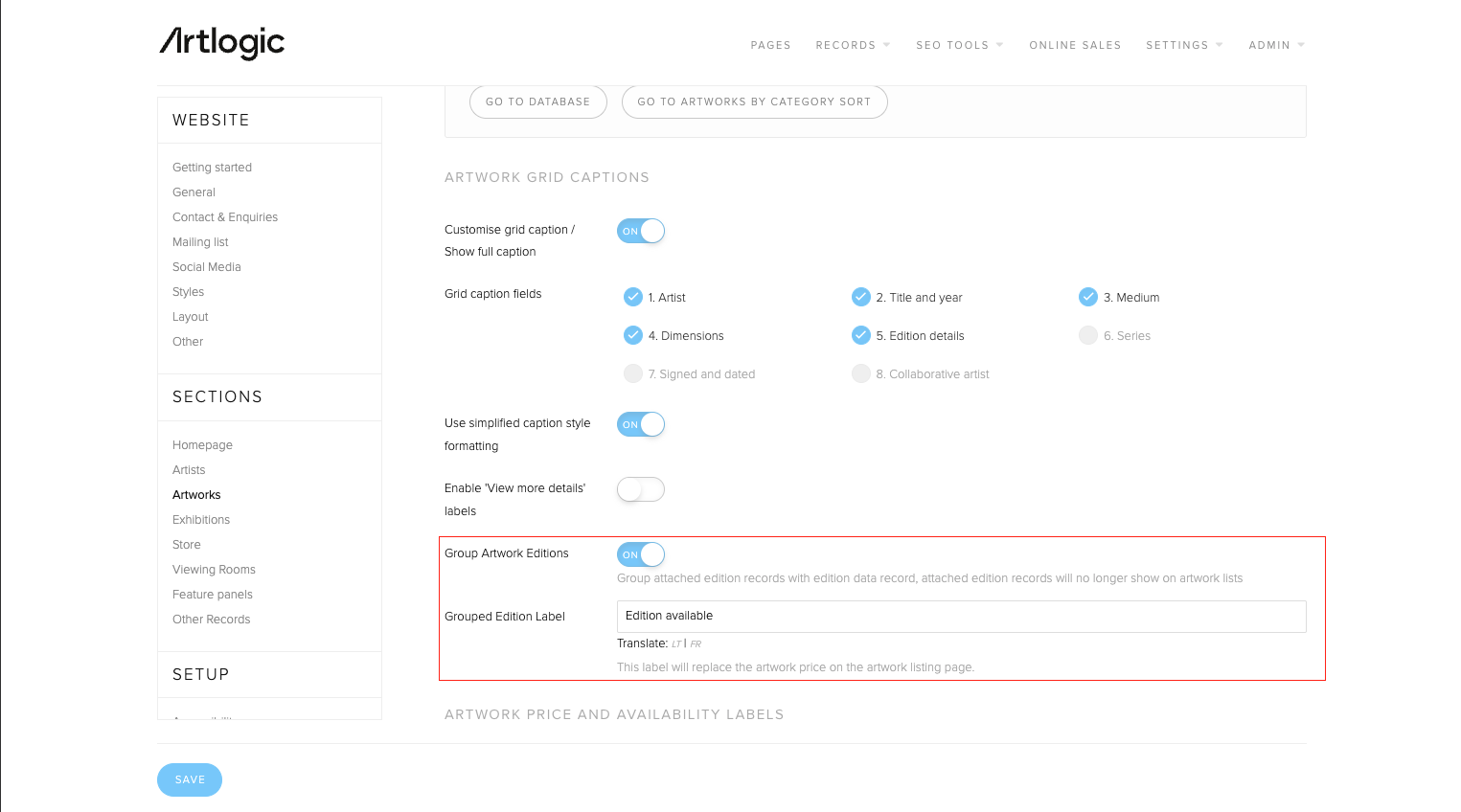Uncheck the Artist caption field
Screen dimensions: 1461x812
coord(633,297)
